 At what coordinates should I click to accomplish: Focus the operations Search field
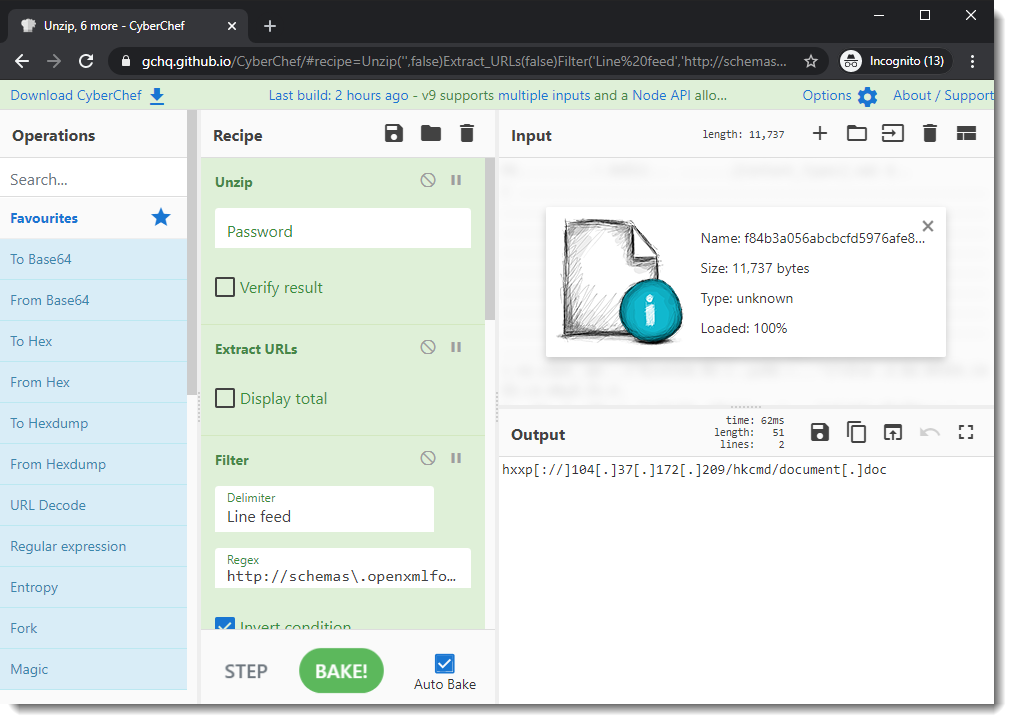(93, 179)
